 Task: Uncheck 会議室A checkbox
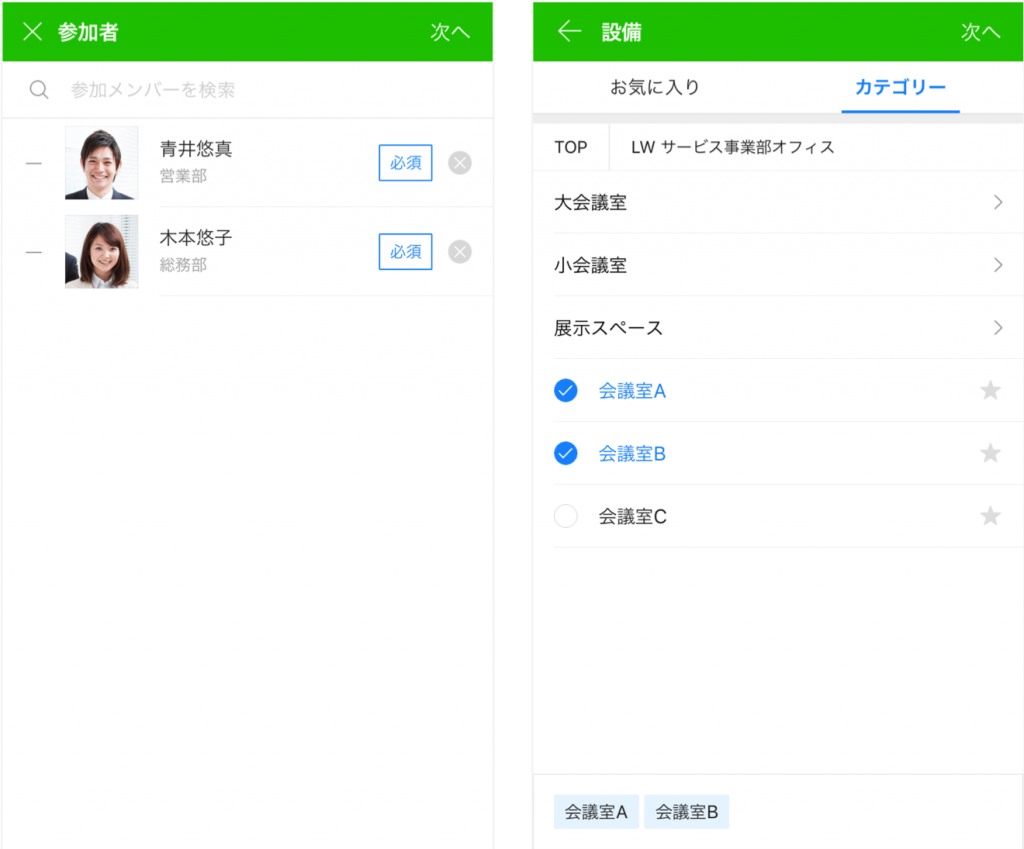566,391
